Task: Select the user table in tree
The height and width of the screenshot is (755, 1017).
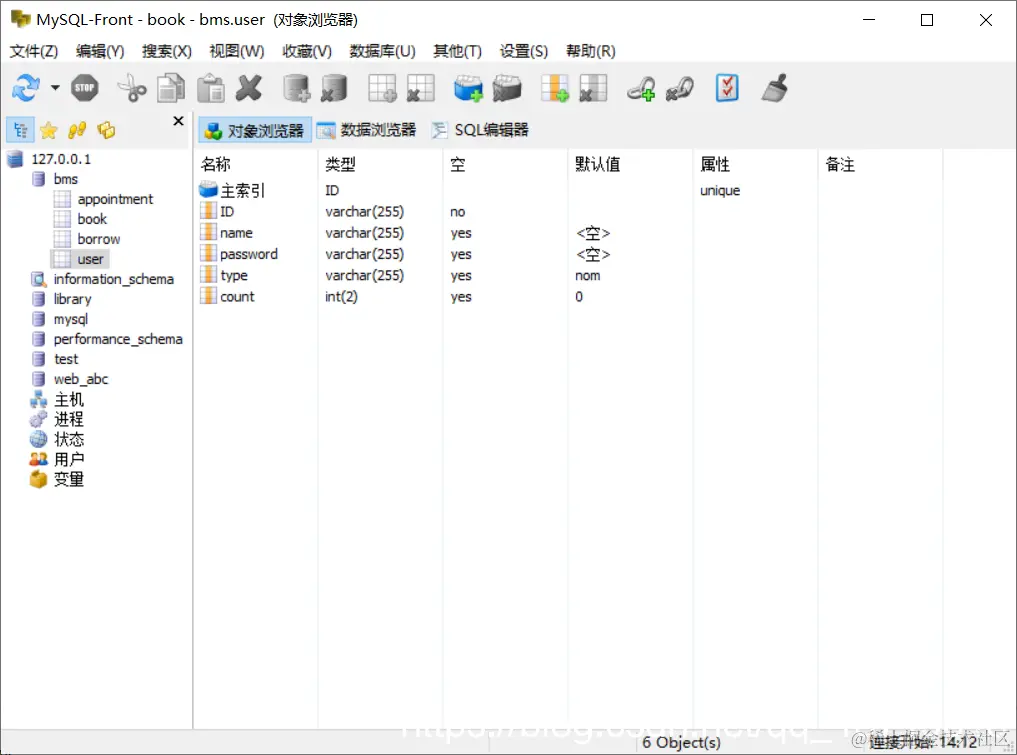Action: click(90, 259)
